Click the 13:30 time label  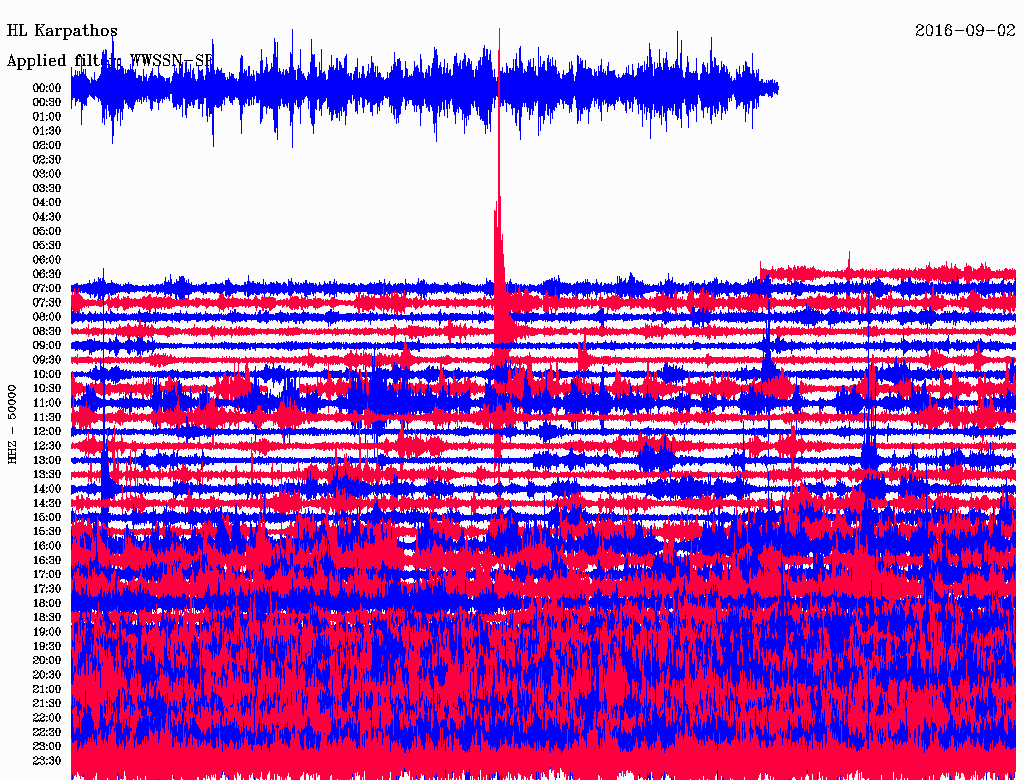click(x=47, y=474)
